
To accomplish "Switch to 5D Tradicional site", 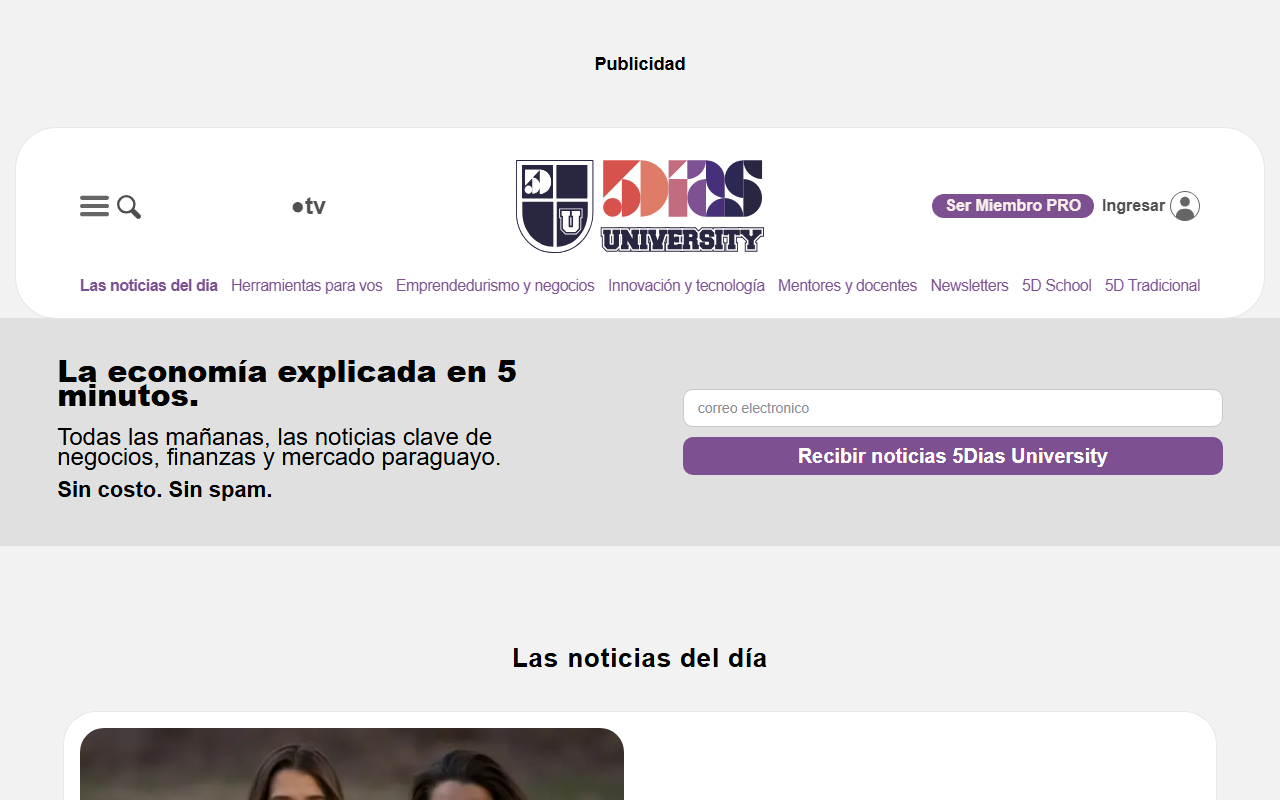I will 1152,285.
